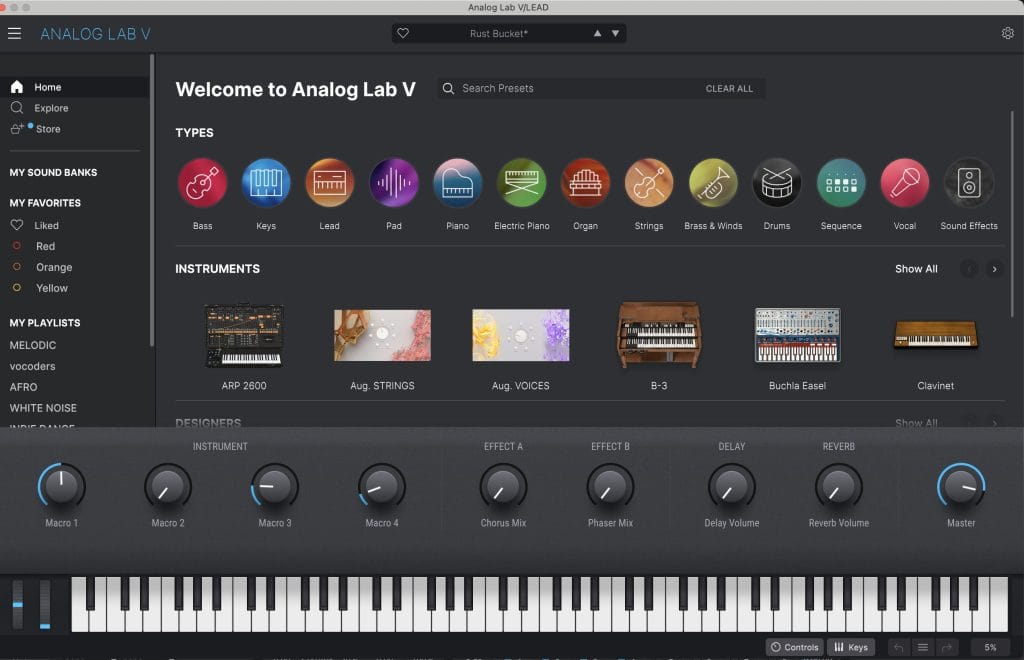Open the ARP 2600 instrument
The image size is (1024, 660).
tap(244, 335)
